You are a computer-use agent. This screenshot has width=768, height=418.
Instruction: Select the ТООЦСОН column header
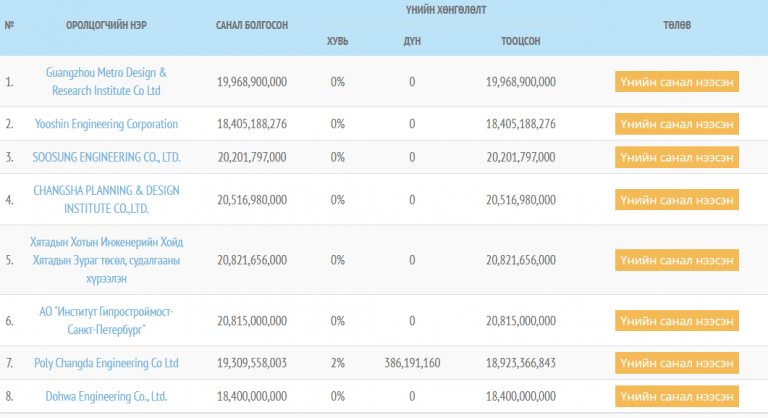[521, 41]
